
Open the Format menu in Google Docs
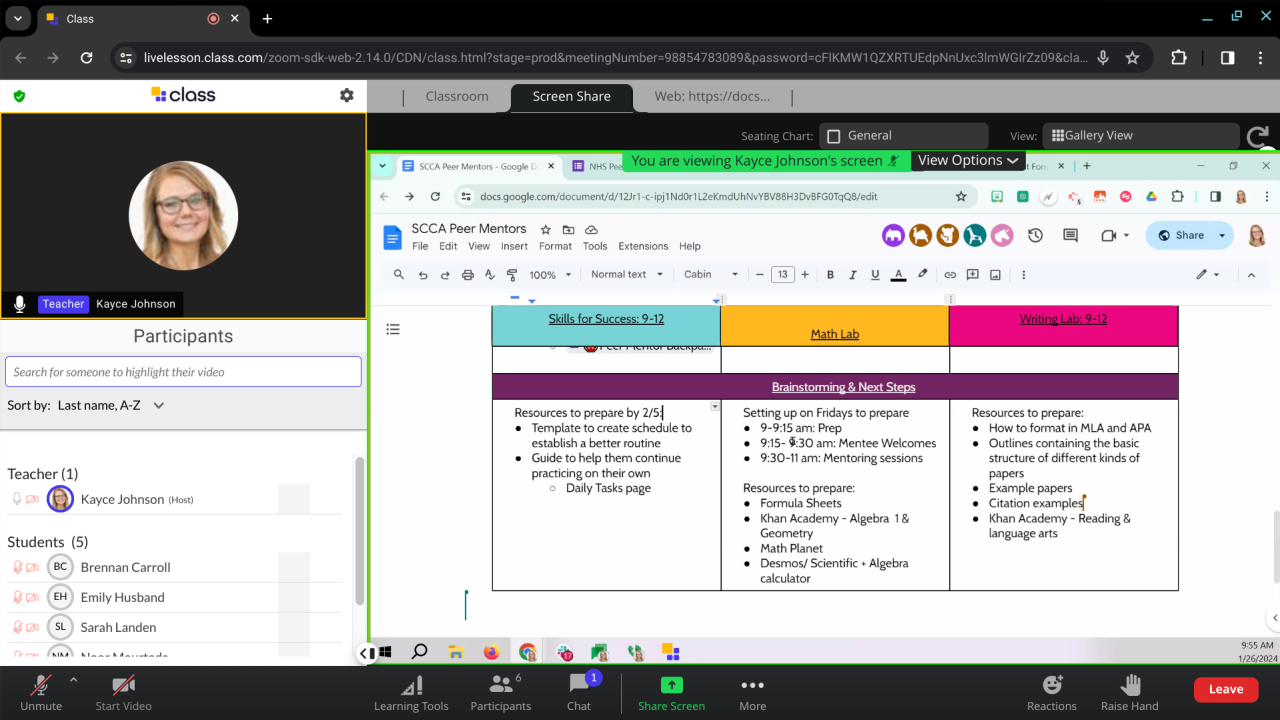(555, 246)
